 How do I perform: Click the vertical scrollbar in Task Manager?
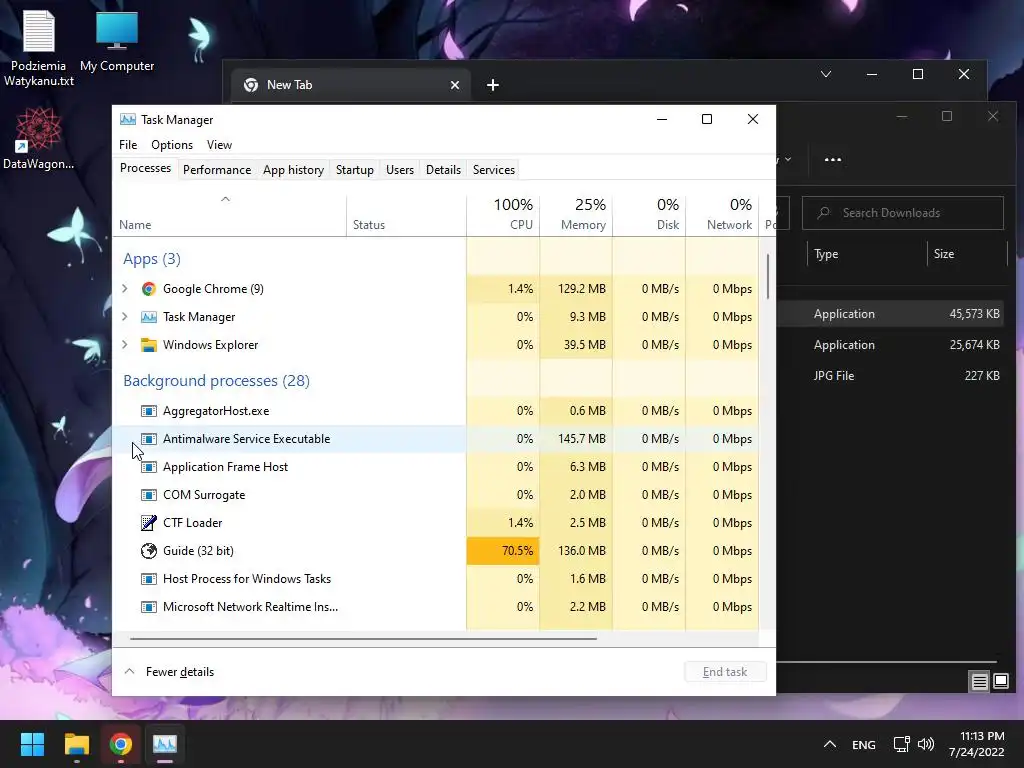767,276
